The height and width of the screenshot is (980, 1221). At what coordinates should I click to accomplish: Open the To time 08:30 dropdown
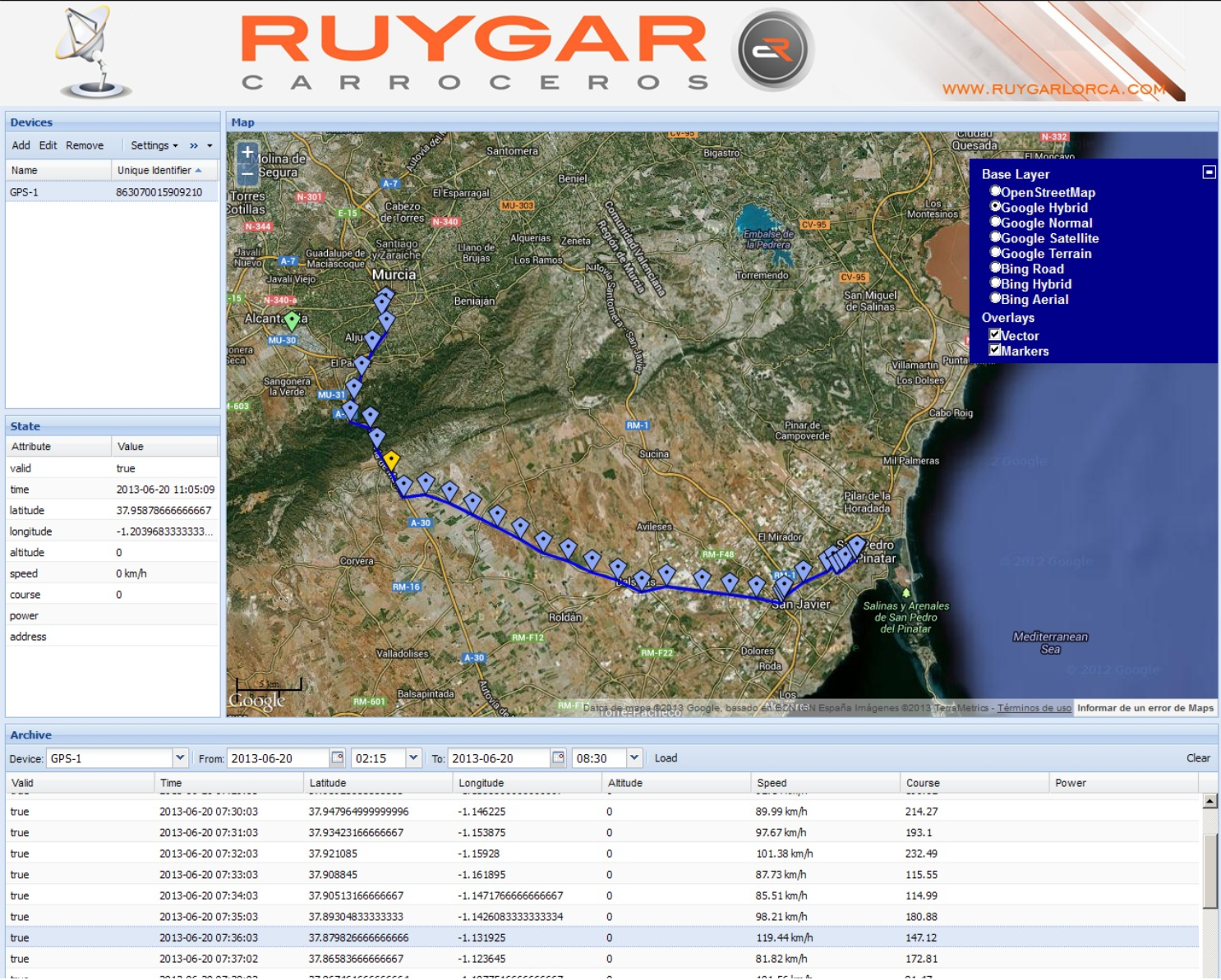[x=634, y=757]
